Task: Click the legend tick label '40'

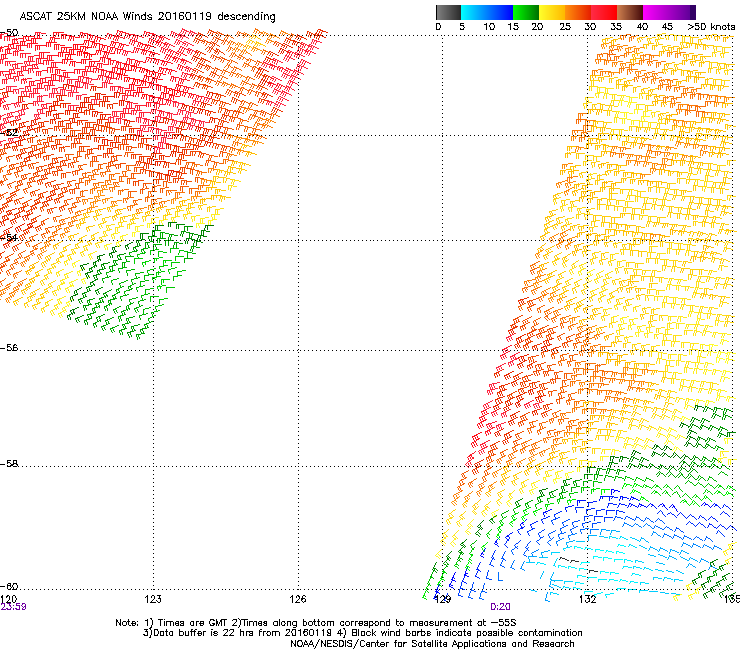Action: click(642, 27)
